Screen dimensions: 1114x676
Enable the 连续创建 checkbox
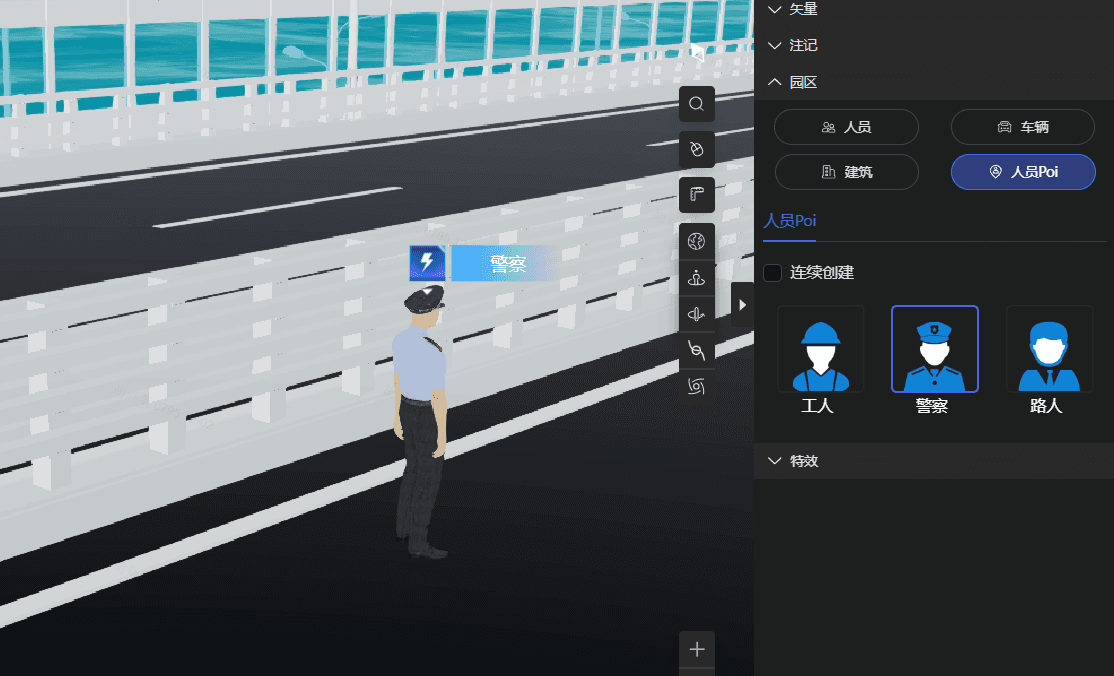773,273
